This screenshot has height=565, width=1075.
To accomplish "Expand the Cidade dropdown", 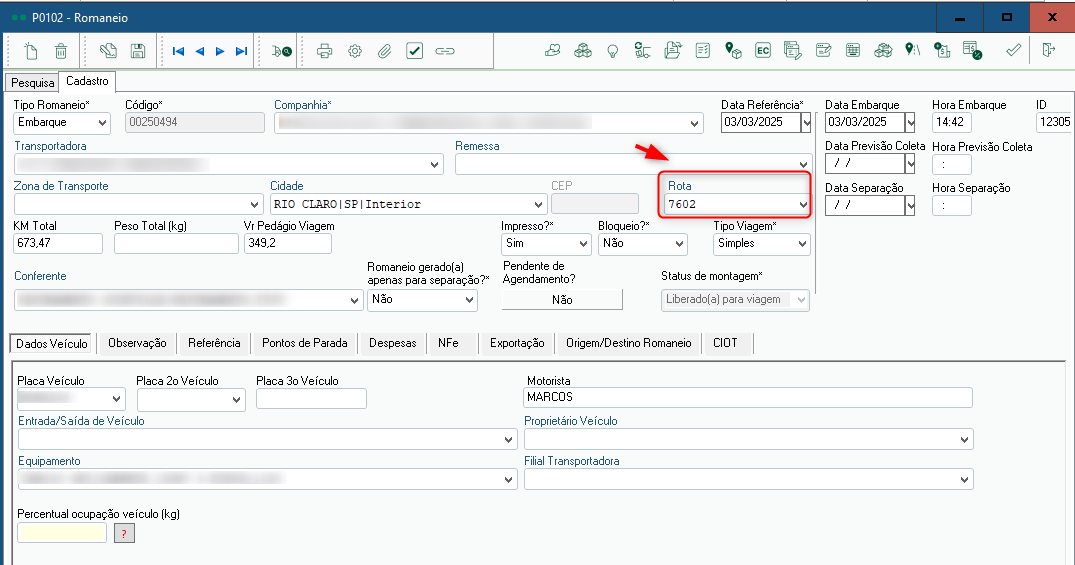I will pos(539,204).
